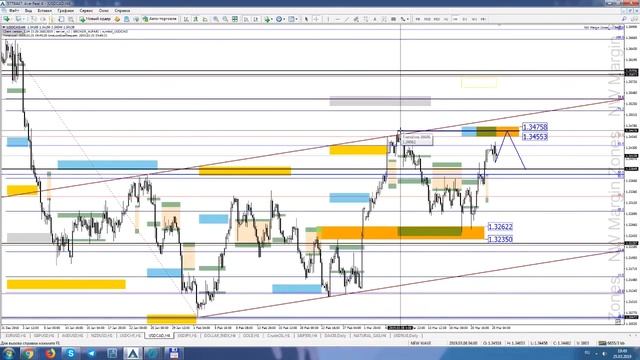Click the New Order button

pos(96,19)
